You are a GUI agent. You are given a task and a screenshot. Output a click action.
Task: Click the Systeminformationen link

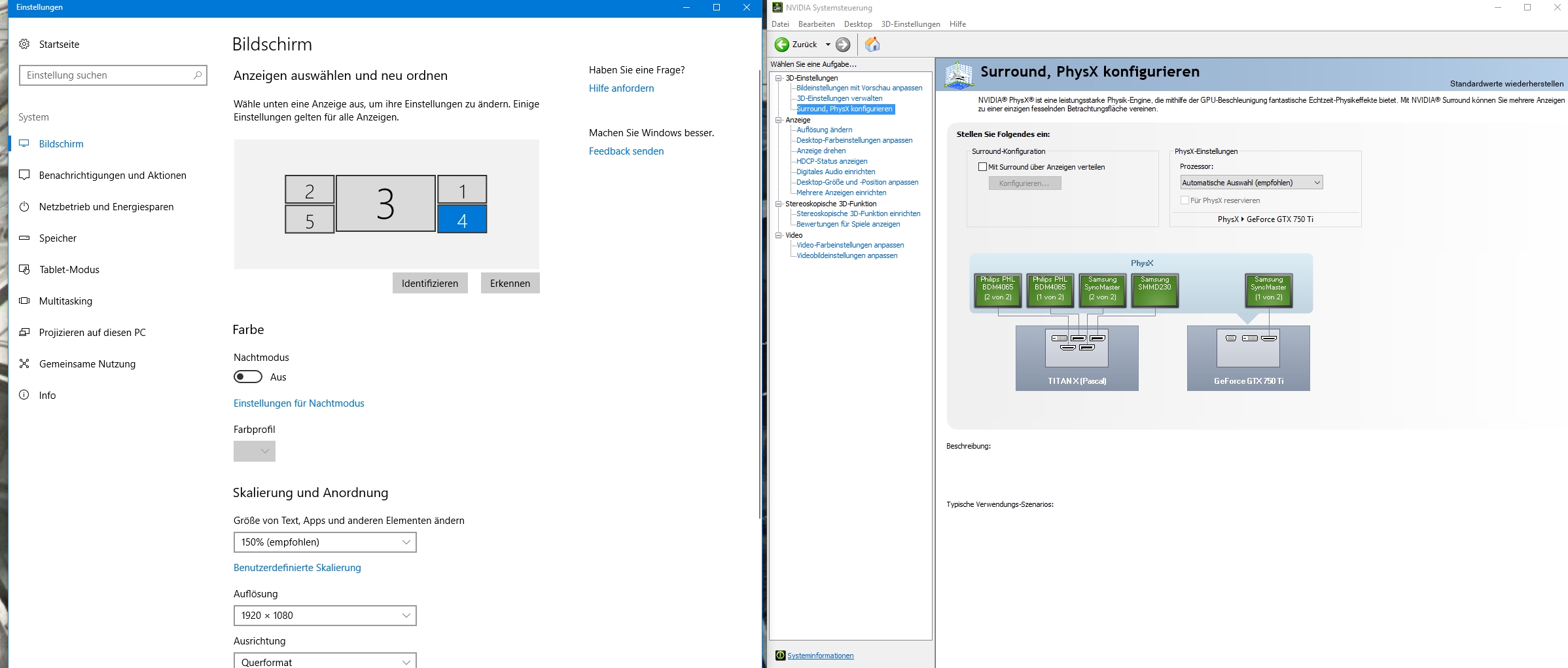pos(820,656)
